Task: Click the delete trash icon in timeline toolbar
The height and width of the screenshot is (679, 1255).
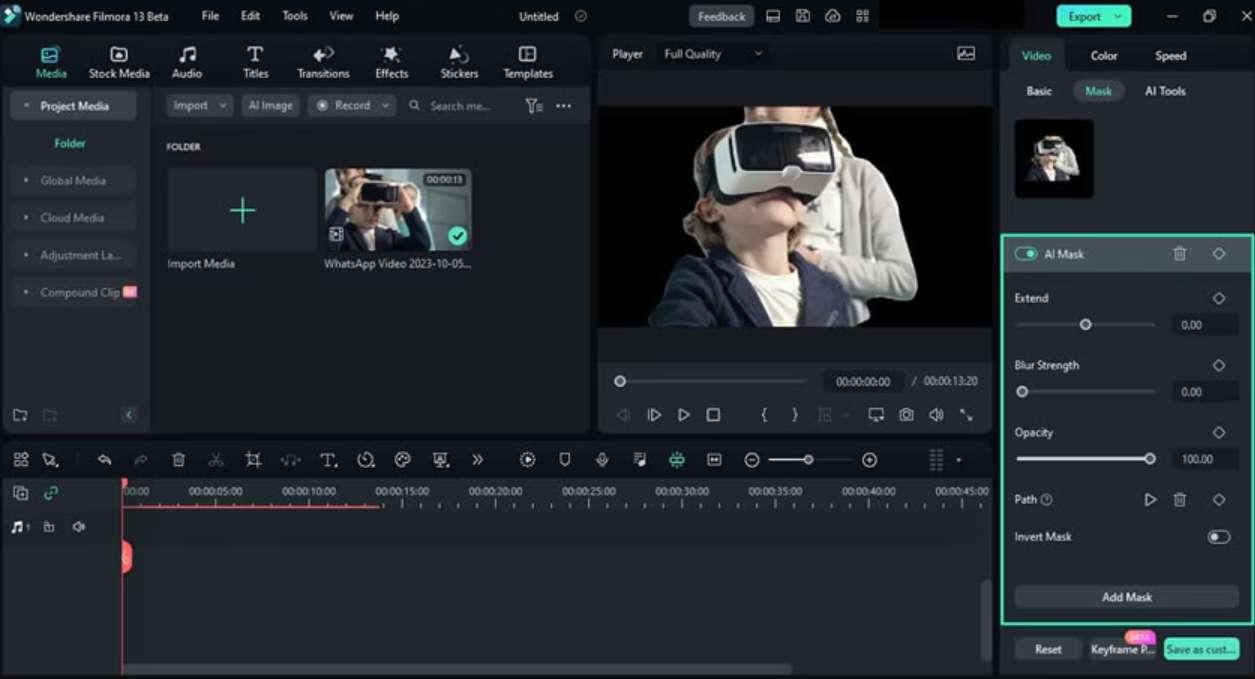Action: click(179, 460)
